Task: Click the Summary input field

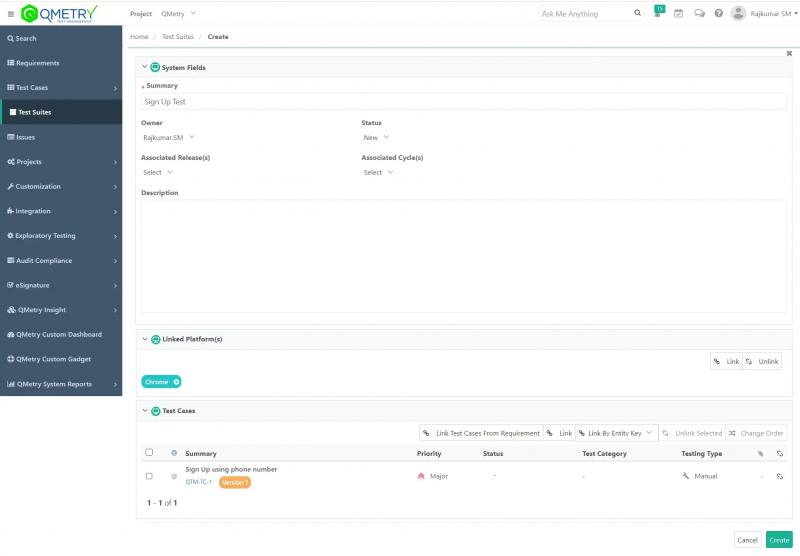Action: pos(464,102)
